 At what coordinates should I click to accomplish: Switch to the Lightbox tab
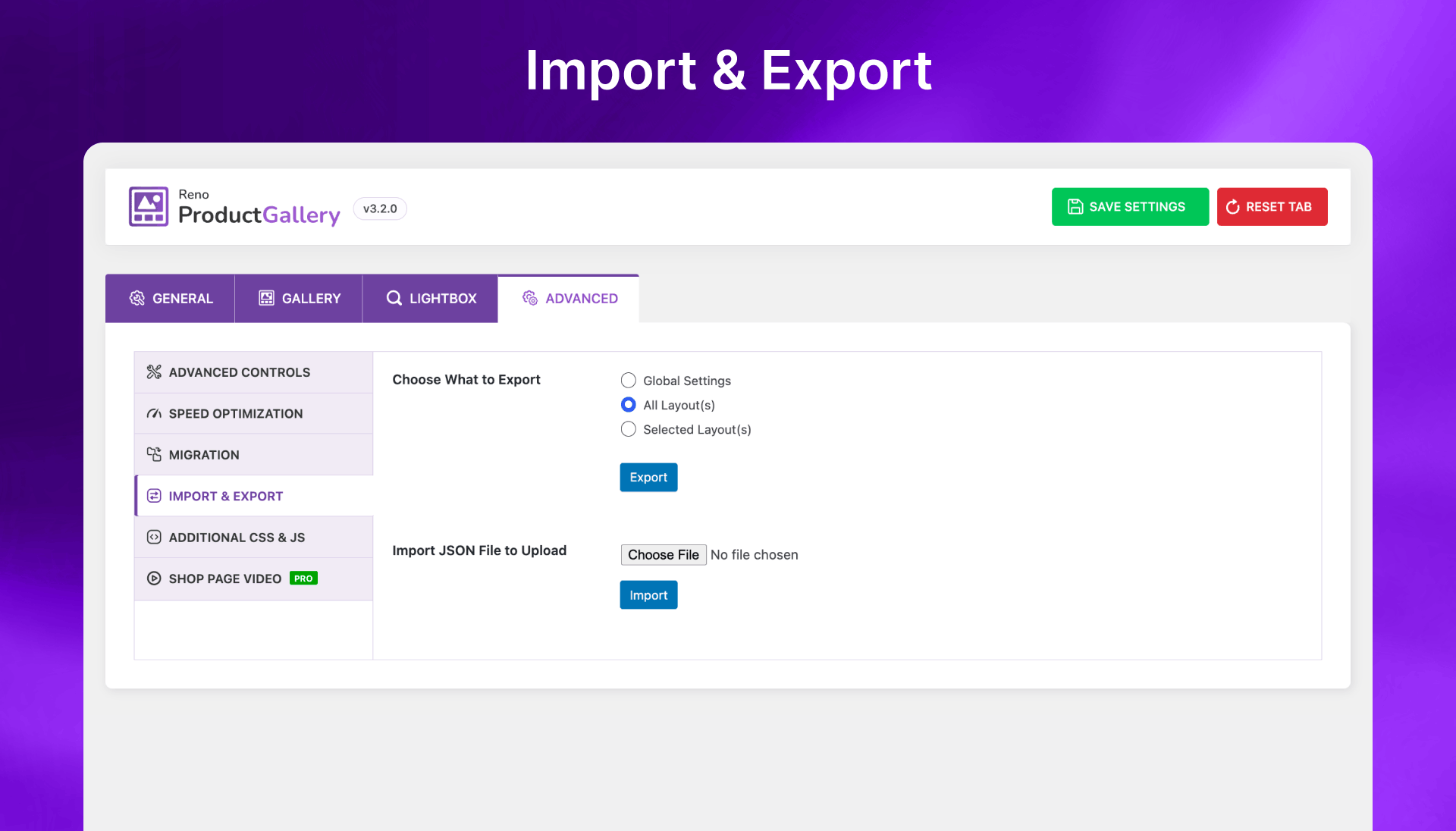[430, 299]
